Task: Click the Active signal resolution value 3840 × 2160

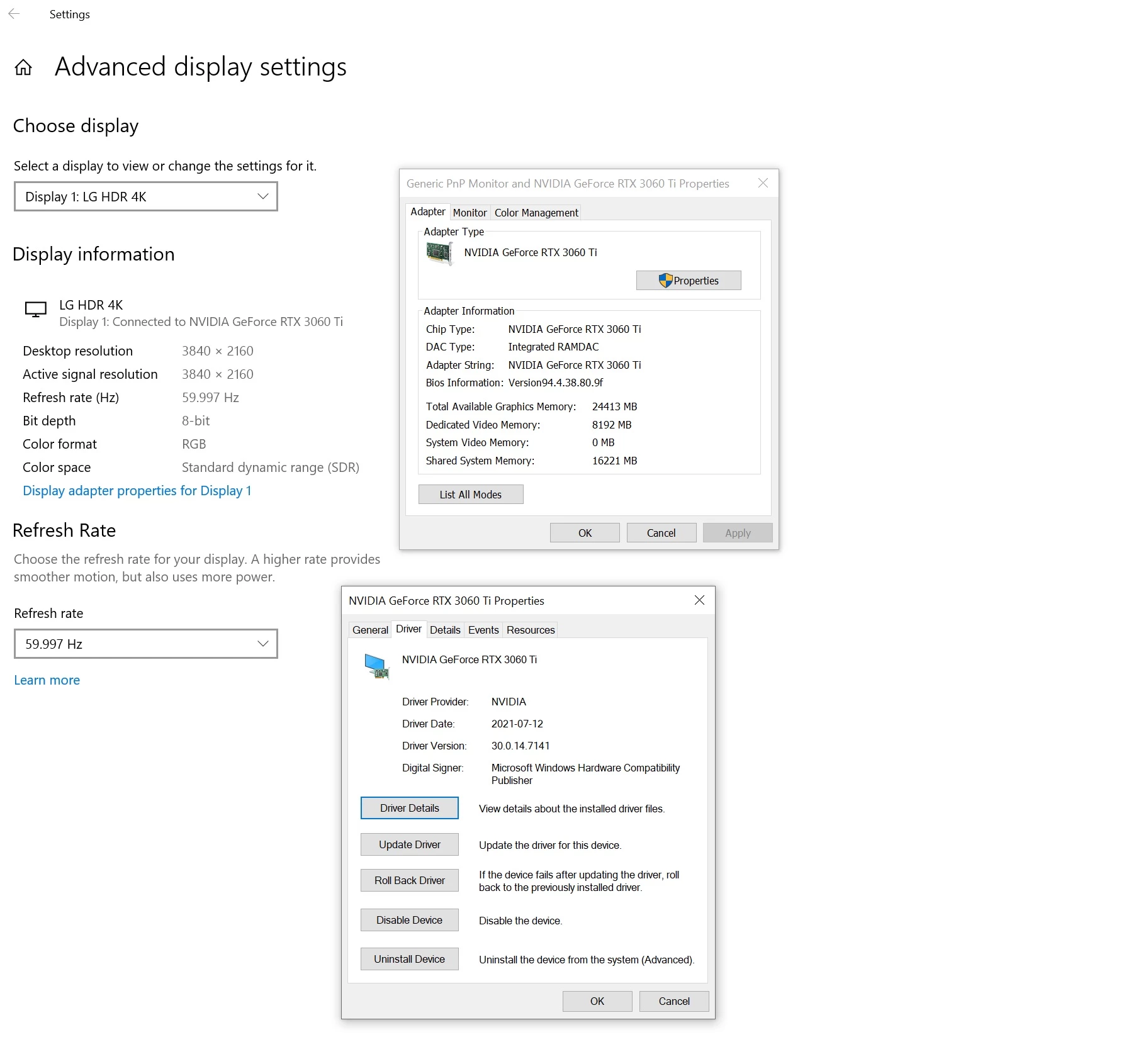Action: (x=218, y=374)
